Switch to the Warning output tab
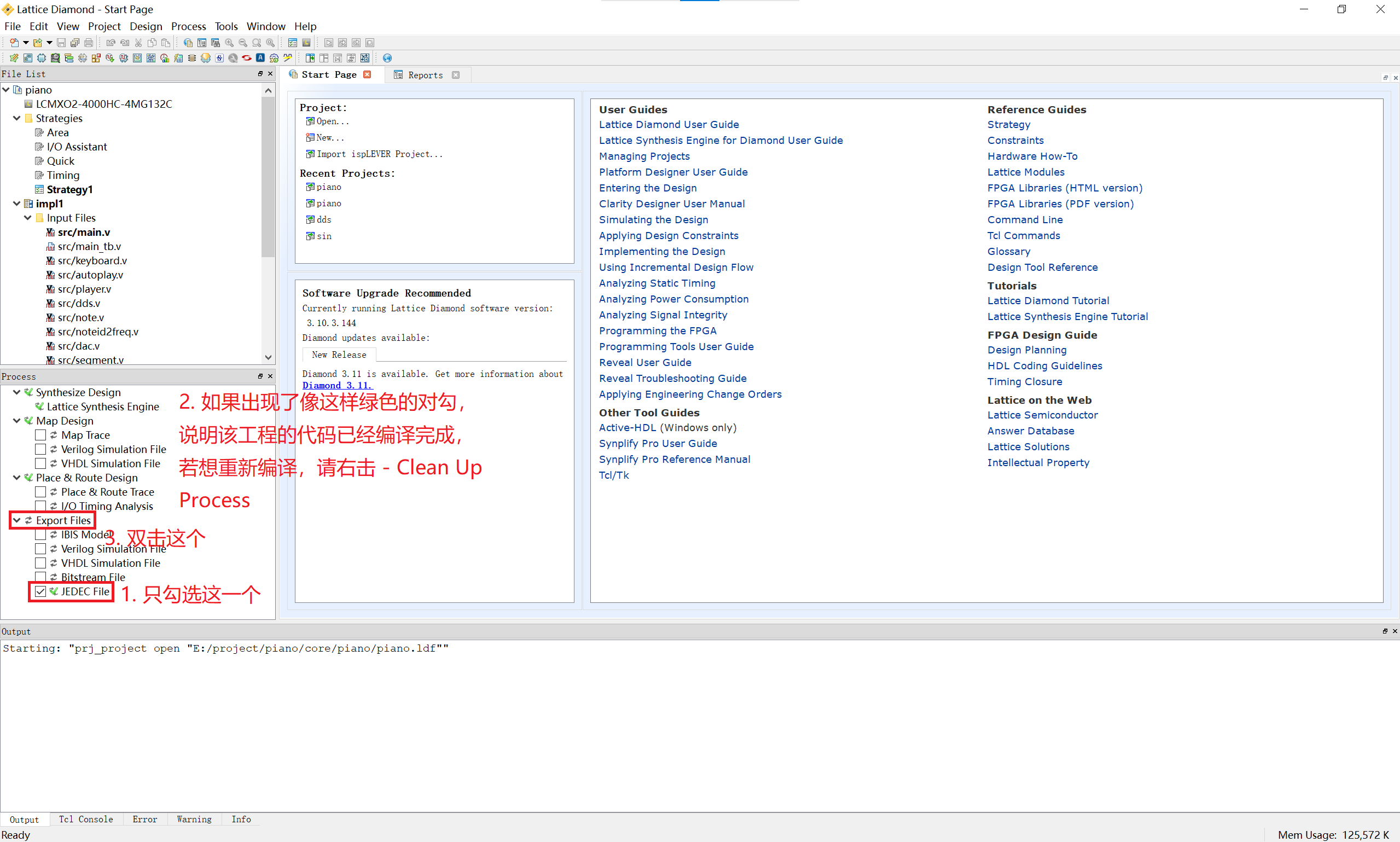 coord(194,820)
